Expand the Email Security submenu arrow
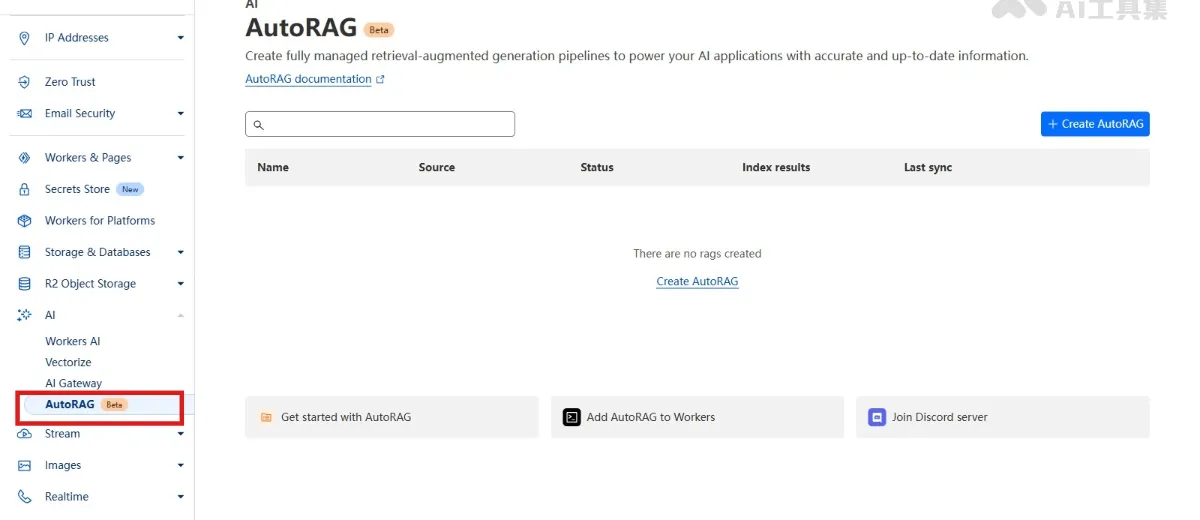 tap(181, 114)
